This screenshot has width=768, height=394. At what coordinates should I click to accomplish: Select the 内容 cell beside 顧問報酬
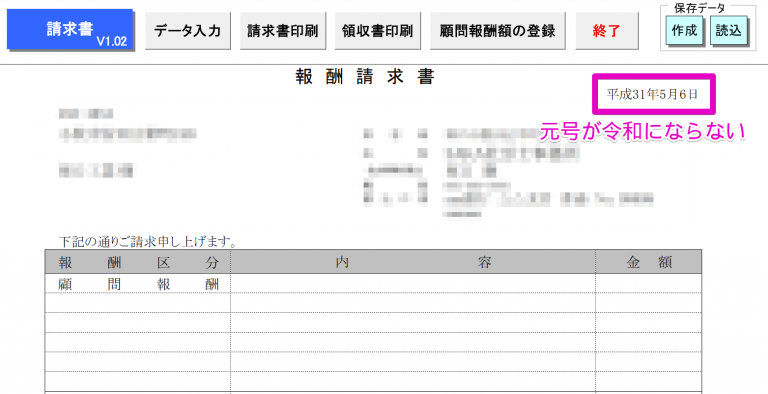[413, 284]
